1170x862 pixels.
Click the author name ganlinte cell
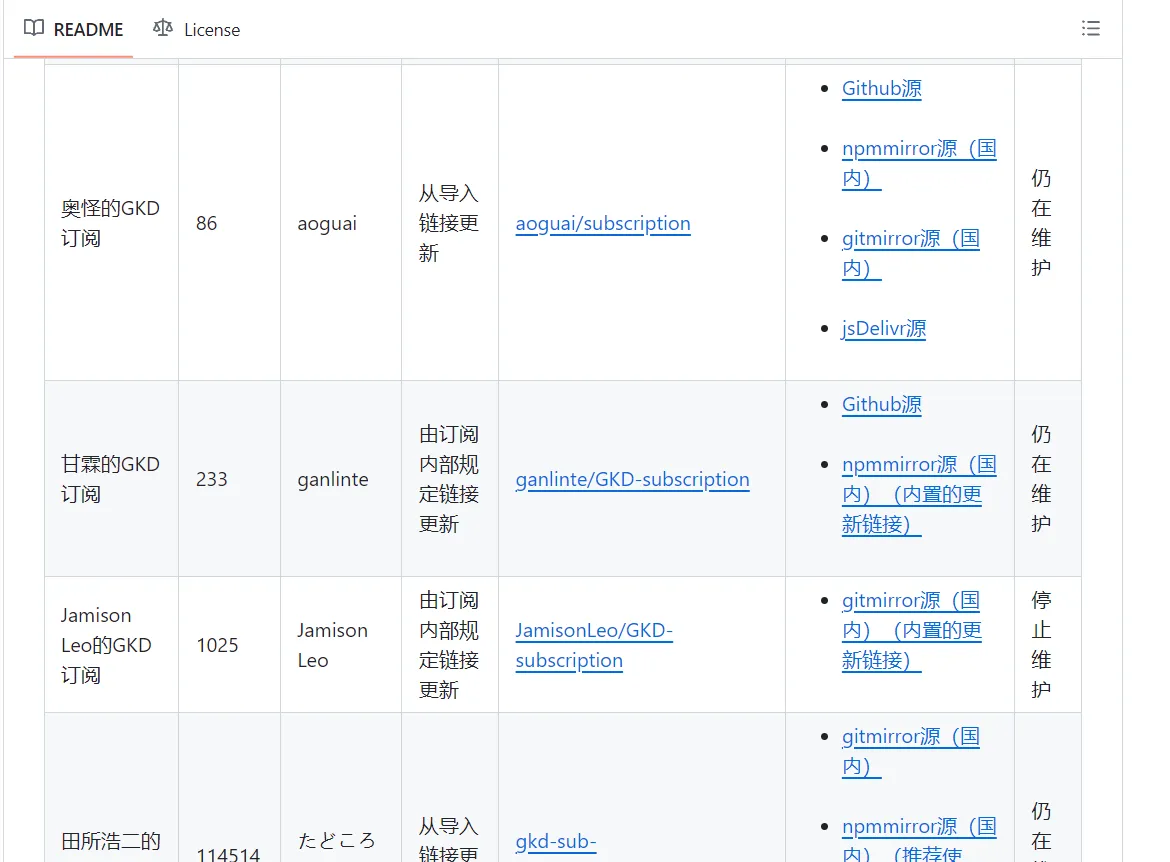[x=332, y=479]
